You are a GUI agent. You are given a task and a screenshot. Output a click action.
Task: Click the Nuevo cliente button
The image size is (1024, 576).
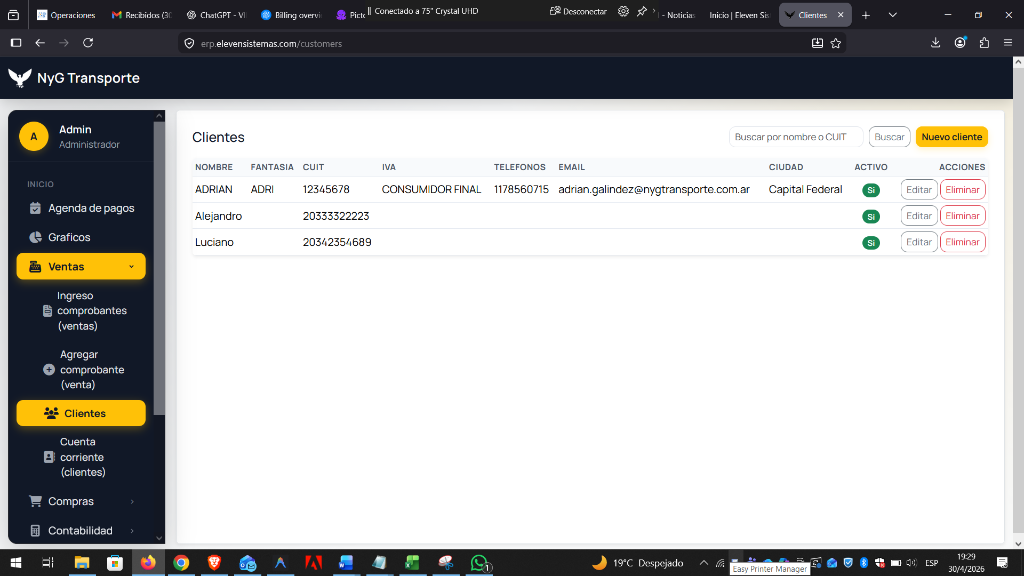[x=952, y=137]
